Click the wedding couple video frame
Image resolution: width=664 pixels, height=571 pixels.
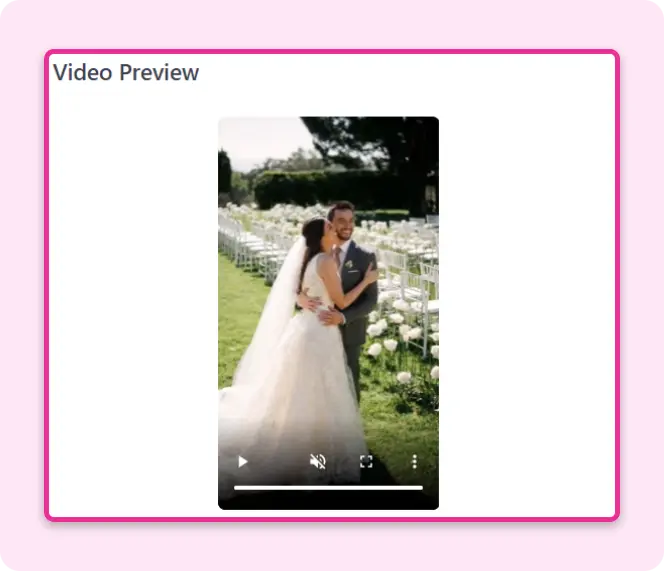pyautogui.click(x=328, y=313)
